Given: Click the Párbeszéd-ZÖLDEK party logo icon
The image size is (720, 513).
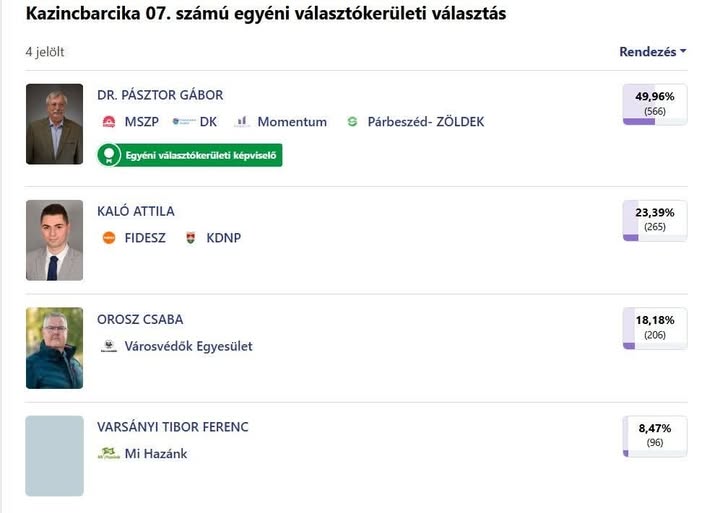Looking at the screenshot, I should pos(352,122).
